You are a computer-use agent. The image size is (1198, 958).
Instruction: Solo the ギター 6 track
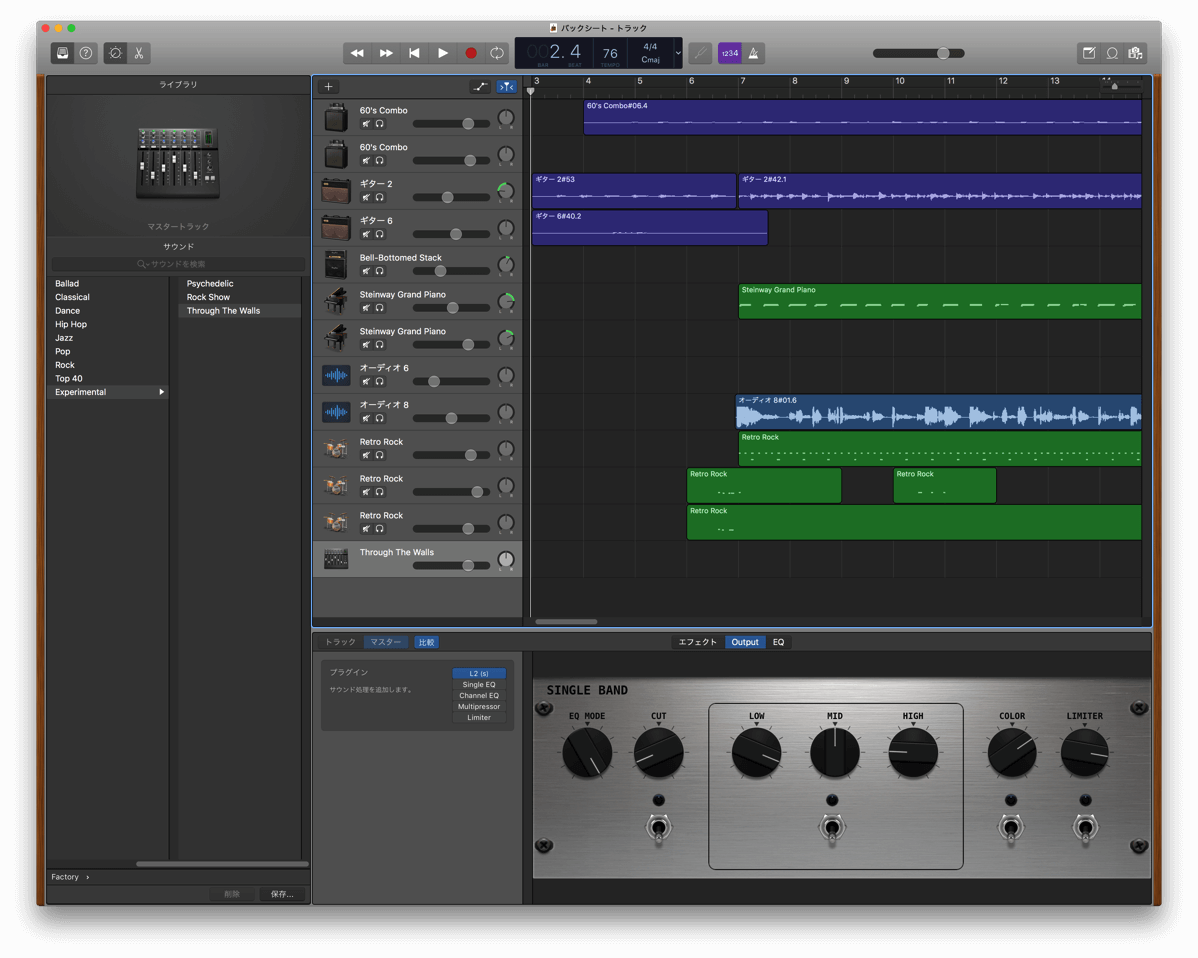(x=380, y=235)
